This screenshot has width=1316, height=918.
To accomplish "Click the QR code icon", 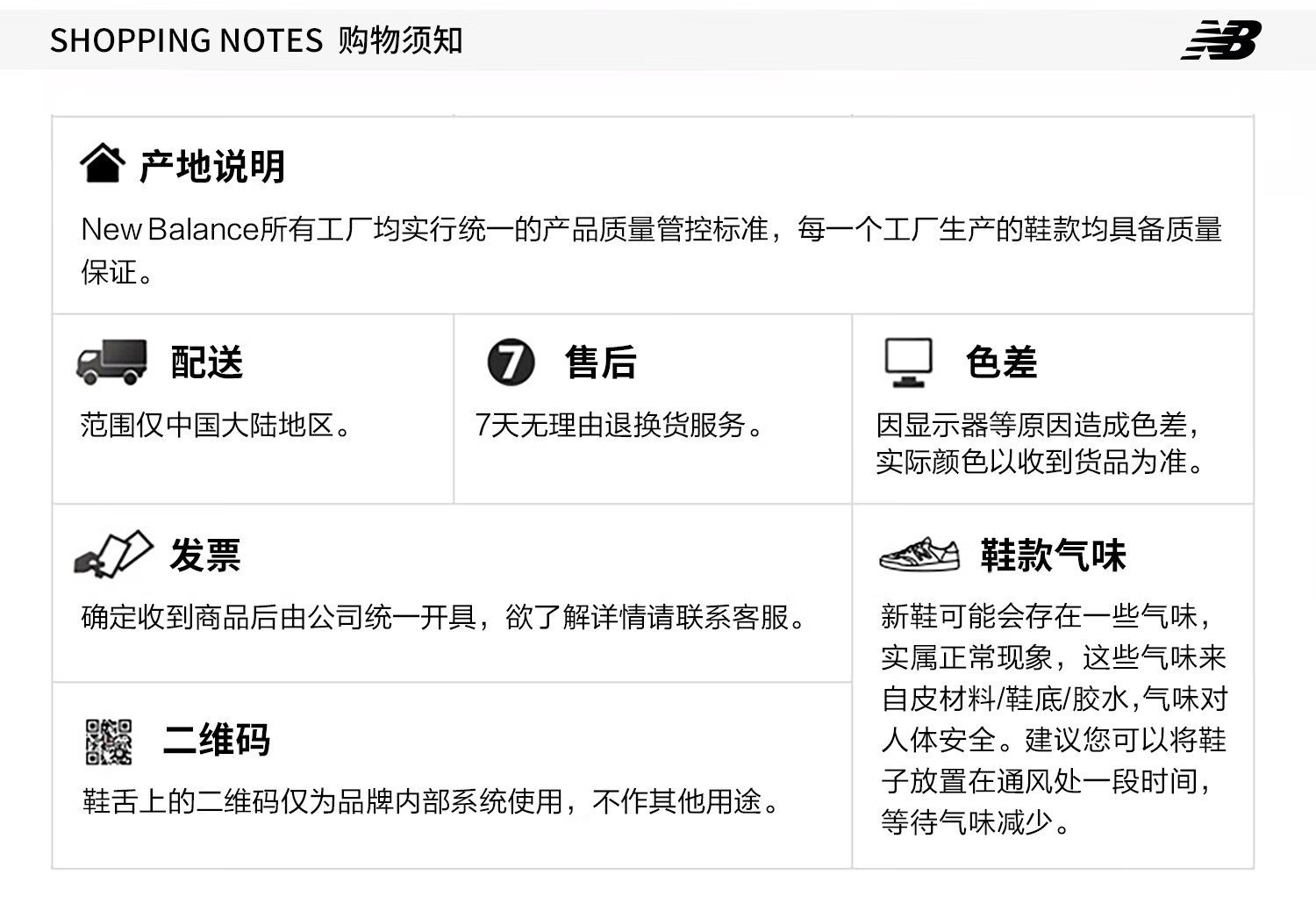I will 109,742.
